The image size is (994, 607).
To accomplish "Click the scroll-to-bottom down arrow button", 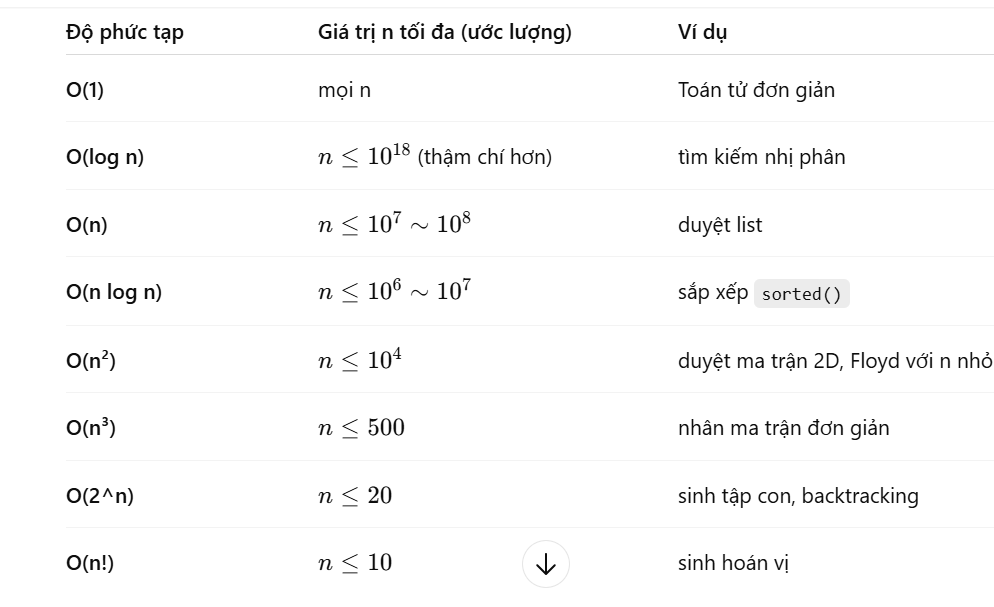I will tap(546, 563).
